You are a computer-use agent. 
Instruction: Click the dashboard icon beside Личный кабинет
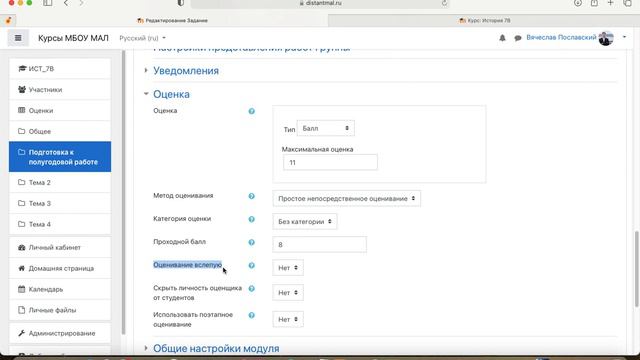coord(22,247)
